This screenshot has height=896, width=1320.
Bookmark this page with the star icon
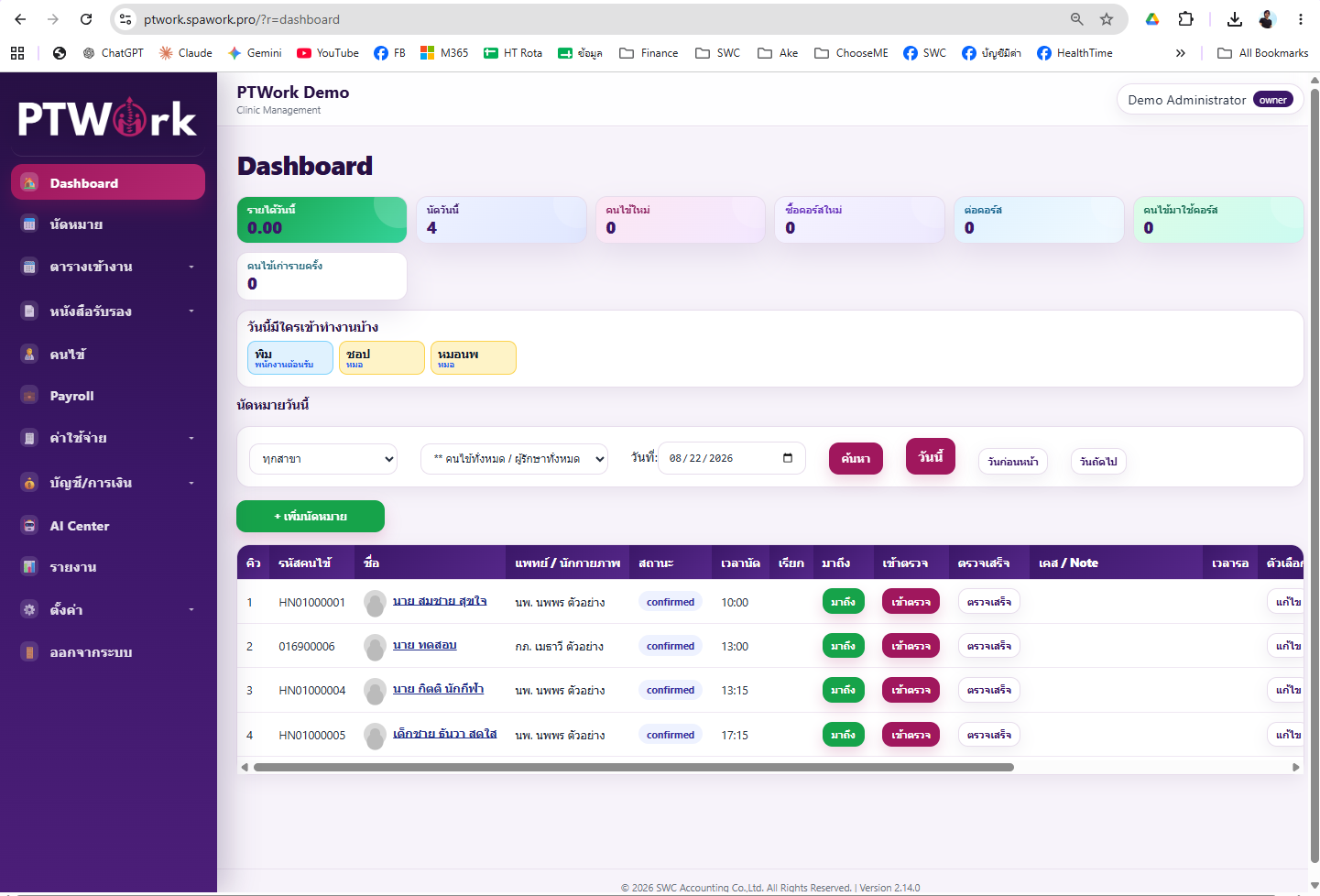(1107, 19)
